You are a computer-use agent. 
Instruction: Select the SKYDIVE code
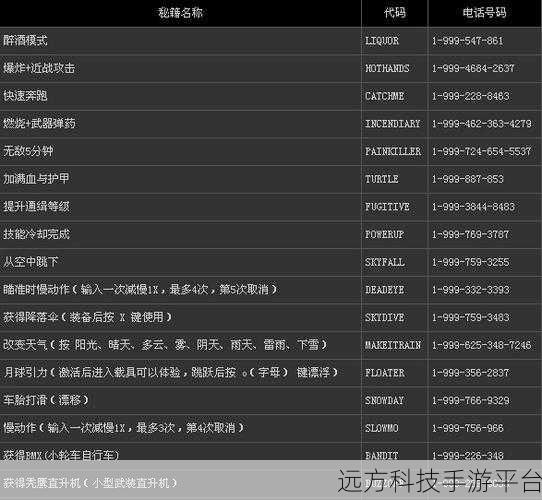(384, 317)
